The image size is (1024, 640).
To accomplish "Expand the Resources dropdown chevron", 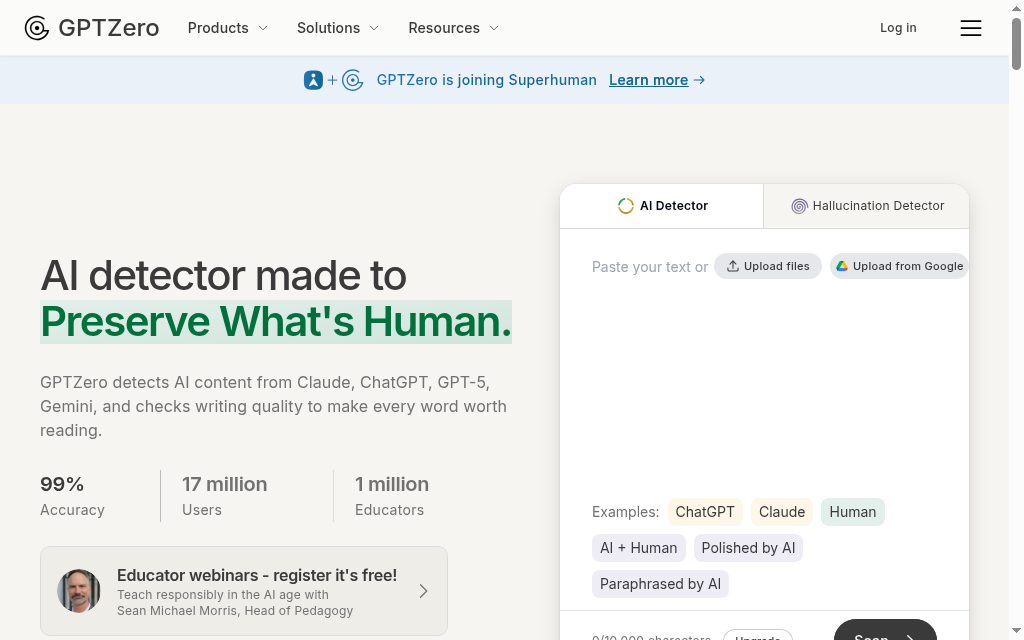I will click(494, 28).
